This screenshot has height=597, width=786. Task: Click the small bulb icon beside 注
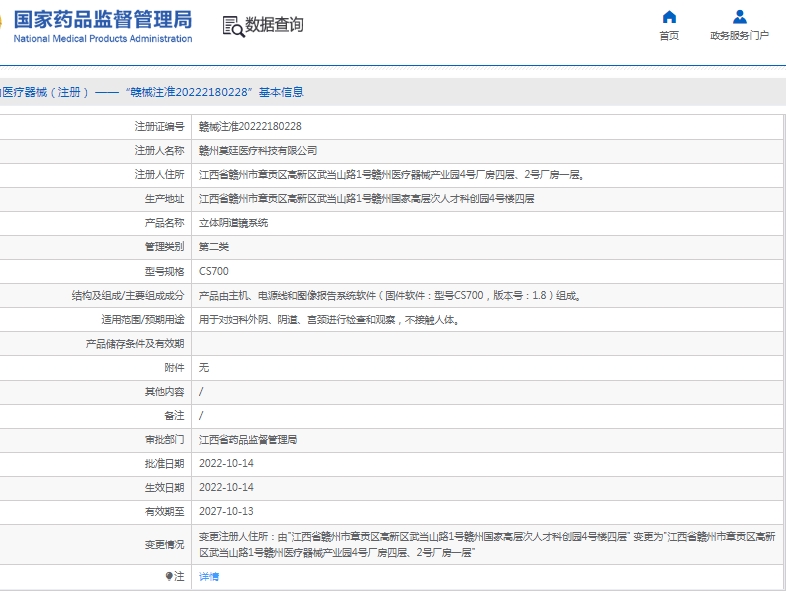(x=169, y=576)
